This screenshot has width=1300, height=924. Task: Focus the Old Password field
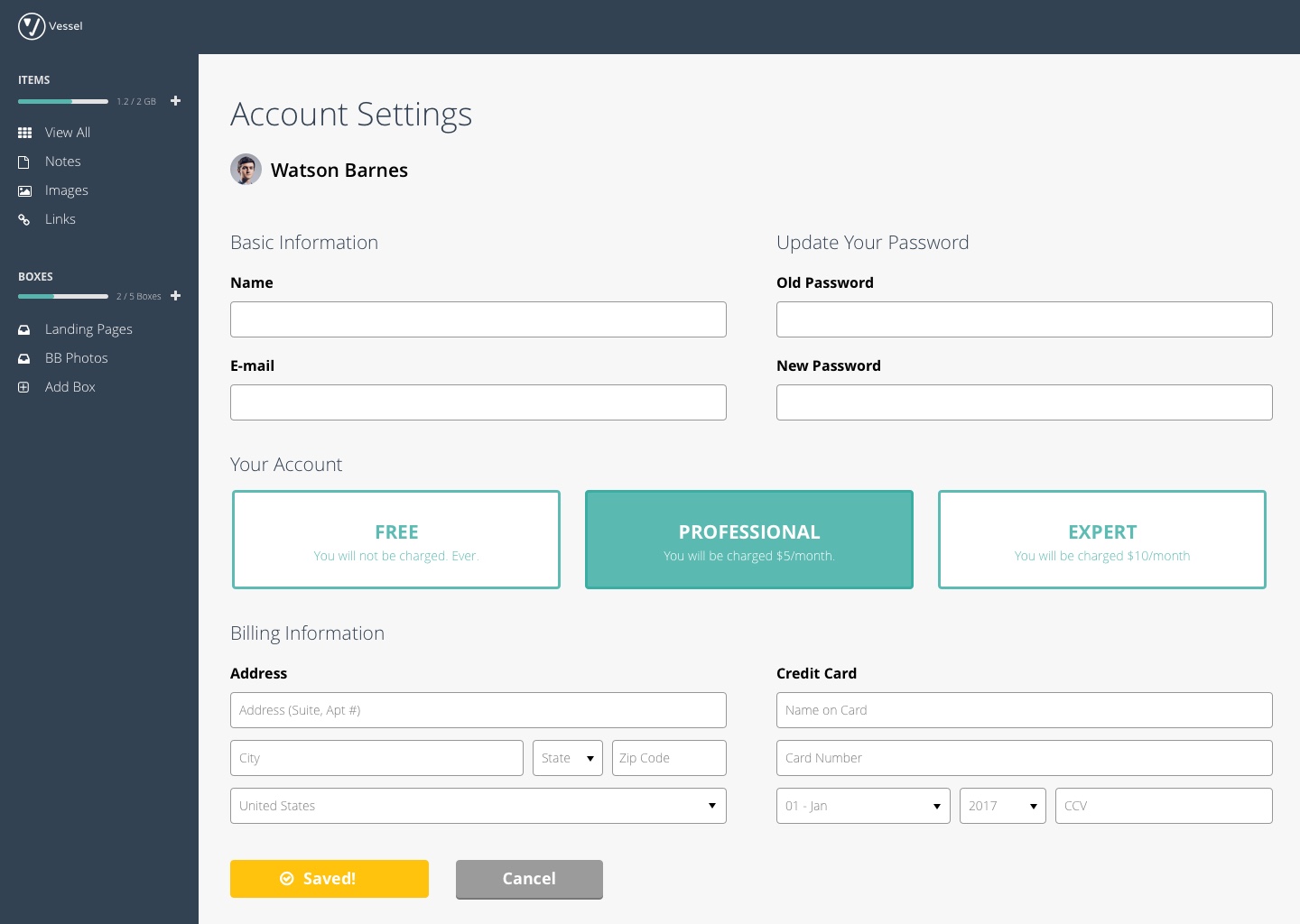1025,319
